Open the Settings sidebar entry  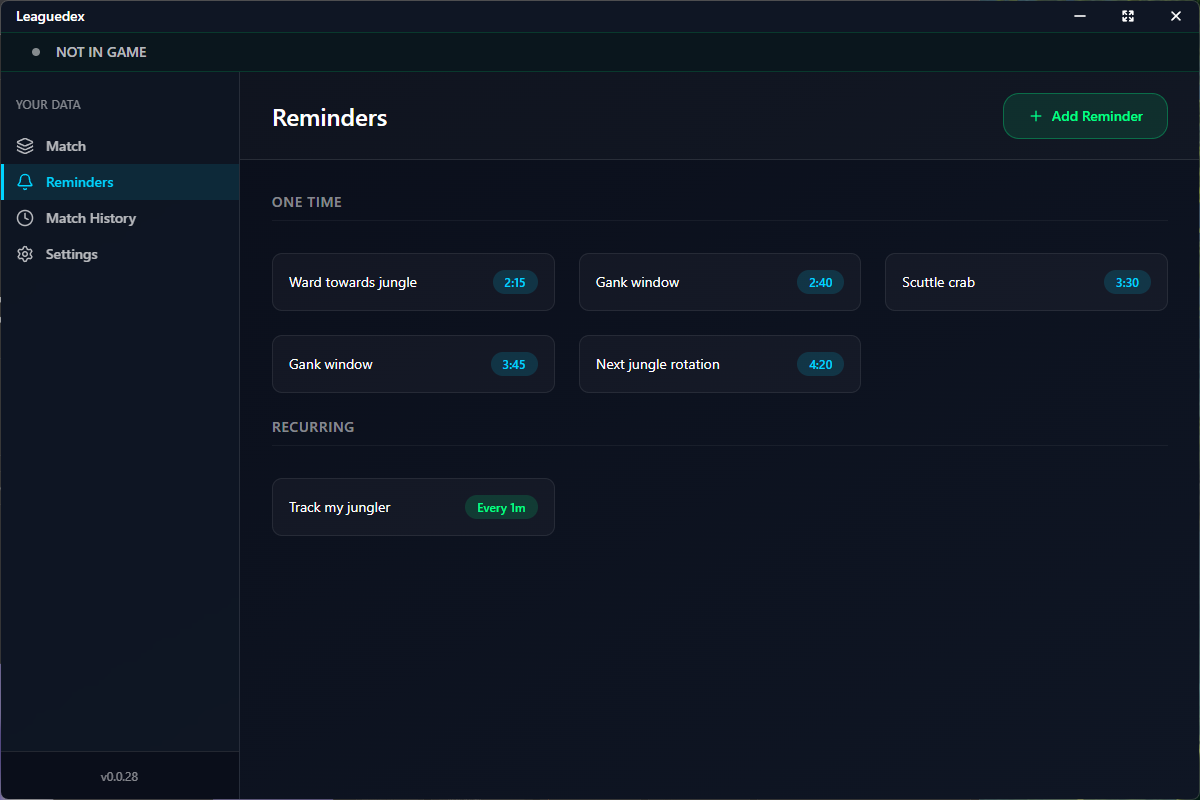[x=72, y=253]
